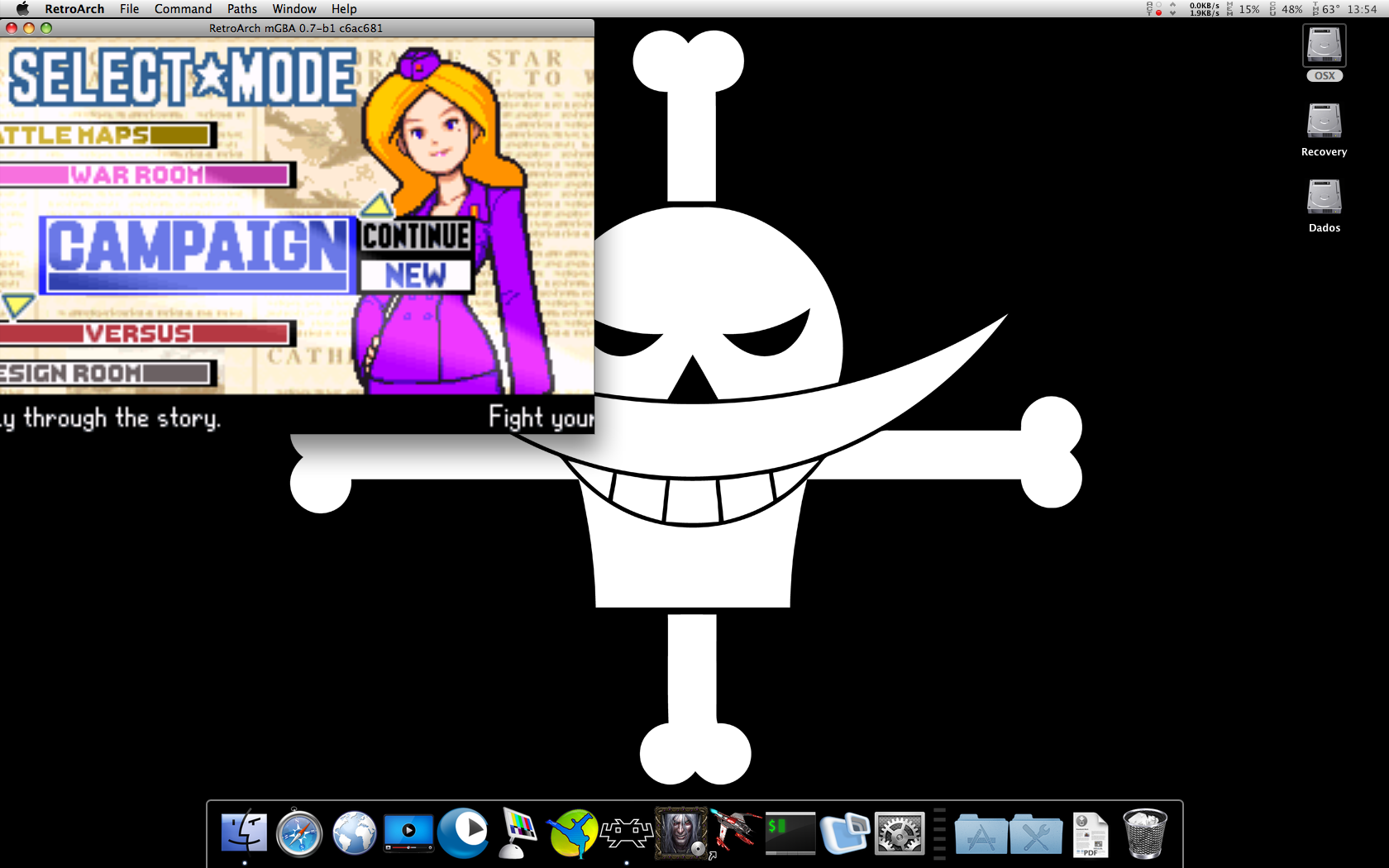Open the Apple menu

(x=22, y=9)
